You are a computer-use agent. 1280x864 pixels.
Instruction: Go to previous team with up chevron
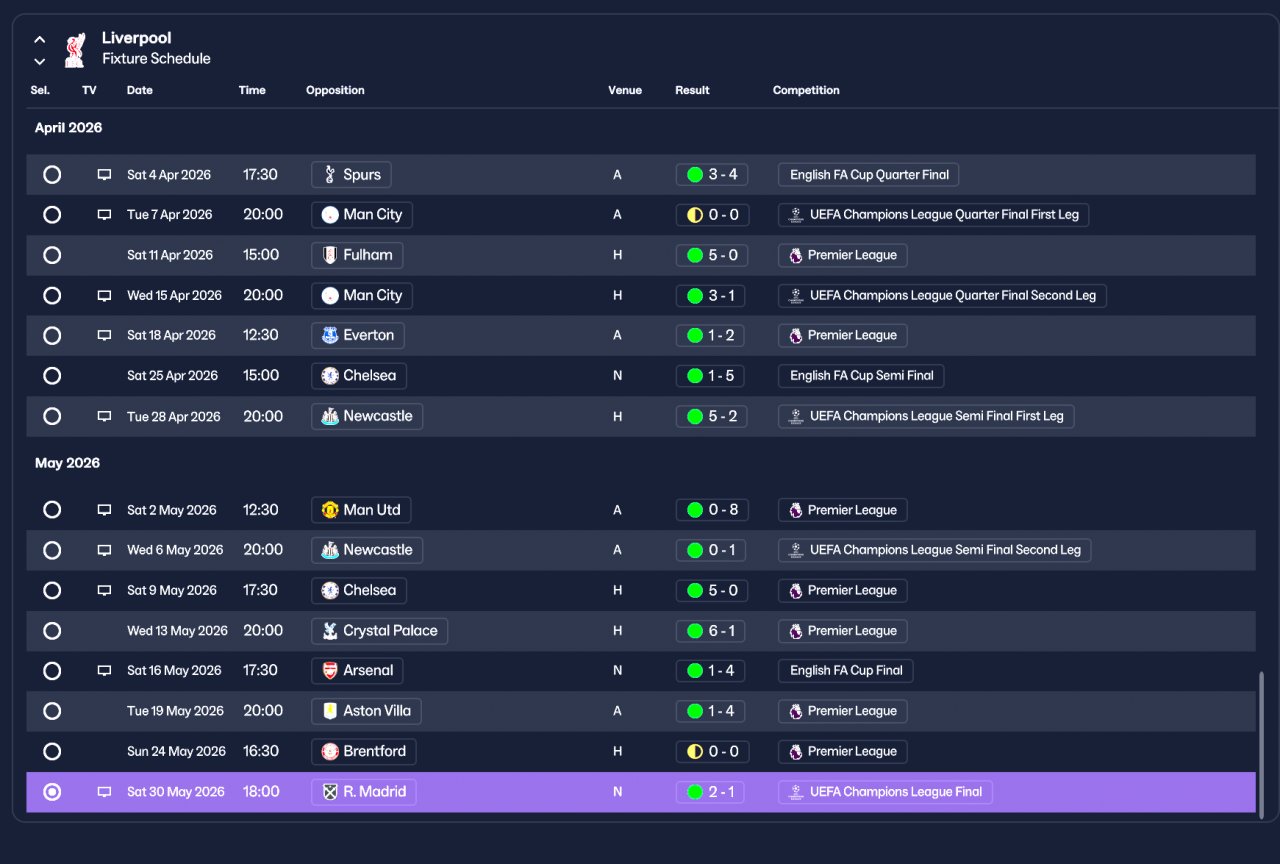tap(40, 40)
